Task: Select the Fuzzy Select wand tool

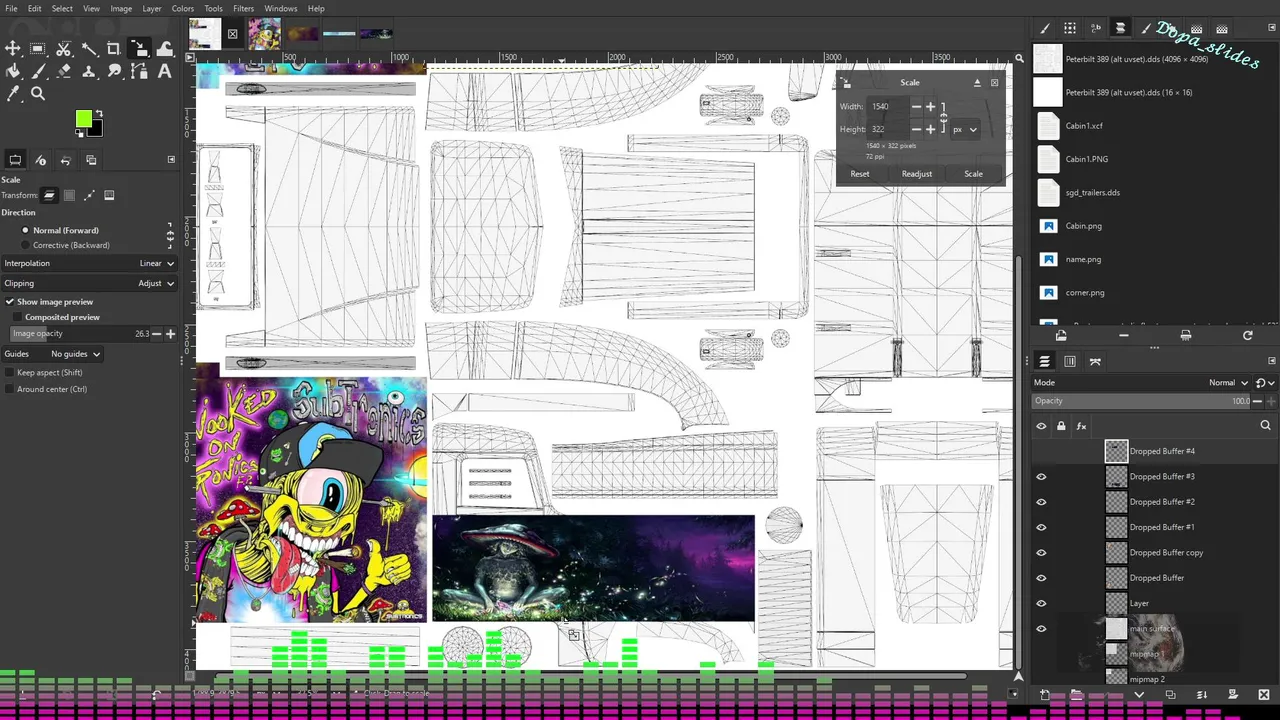Action: pyautogui.click(x=89, y=49)
